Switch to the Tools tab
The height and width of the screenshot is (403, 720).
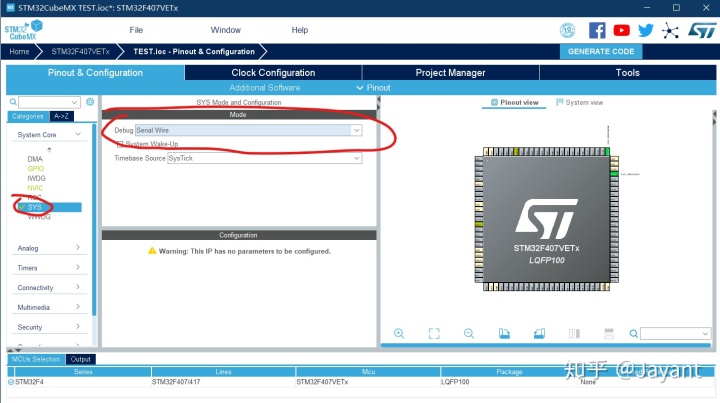pyautogui.click(x=628, y=73)
